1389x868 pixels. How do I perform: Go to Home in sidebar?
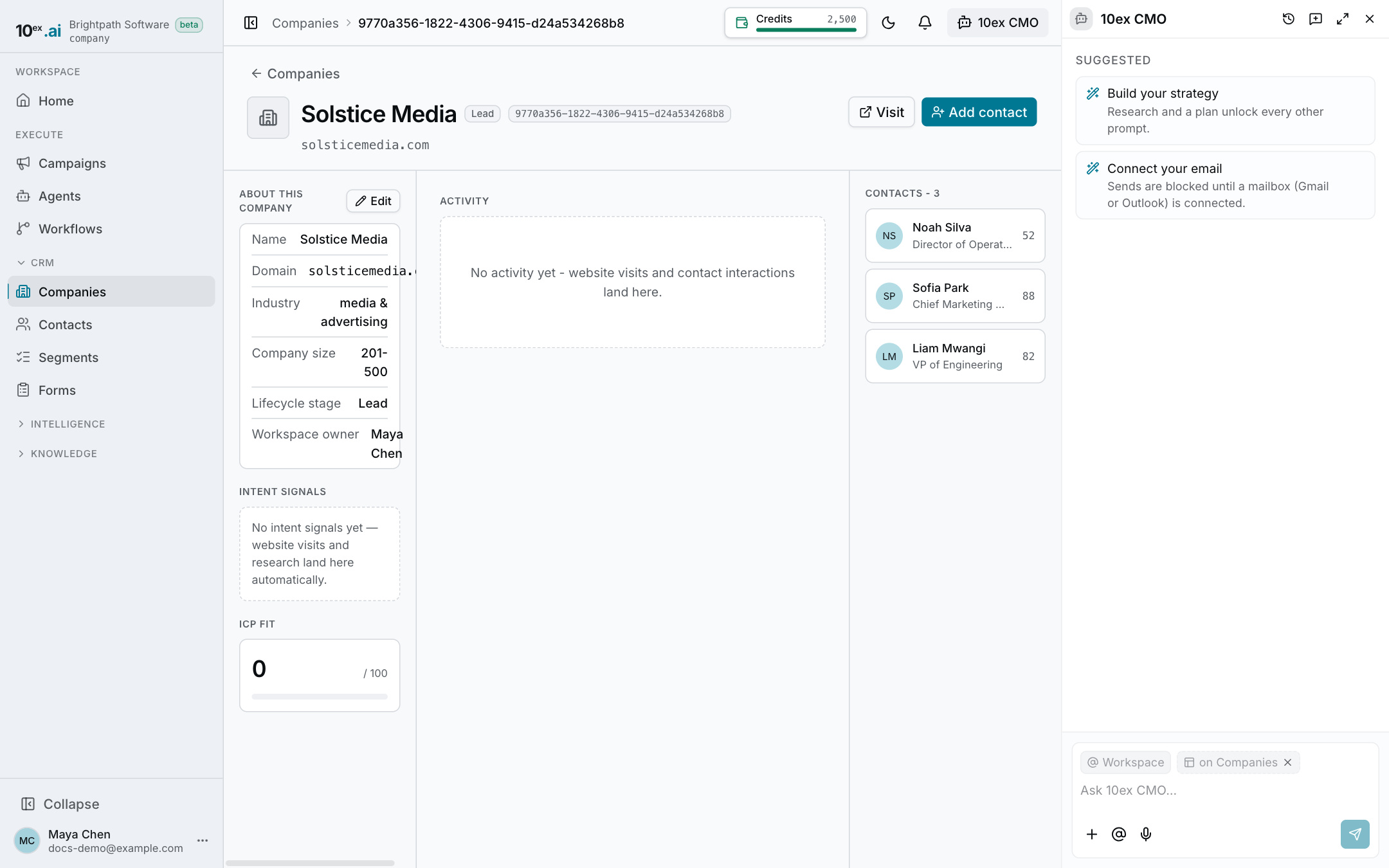(111, 101)
